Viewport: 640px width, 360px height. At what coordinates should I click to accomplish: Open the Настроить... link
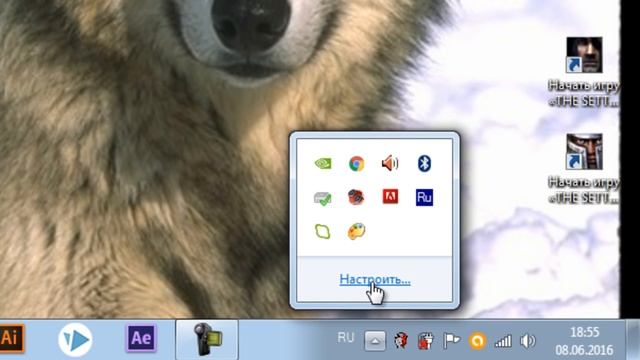click(x=375, y=280)
